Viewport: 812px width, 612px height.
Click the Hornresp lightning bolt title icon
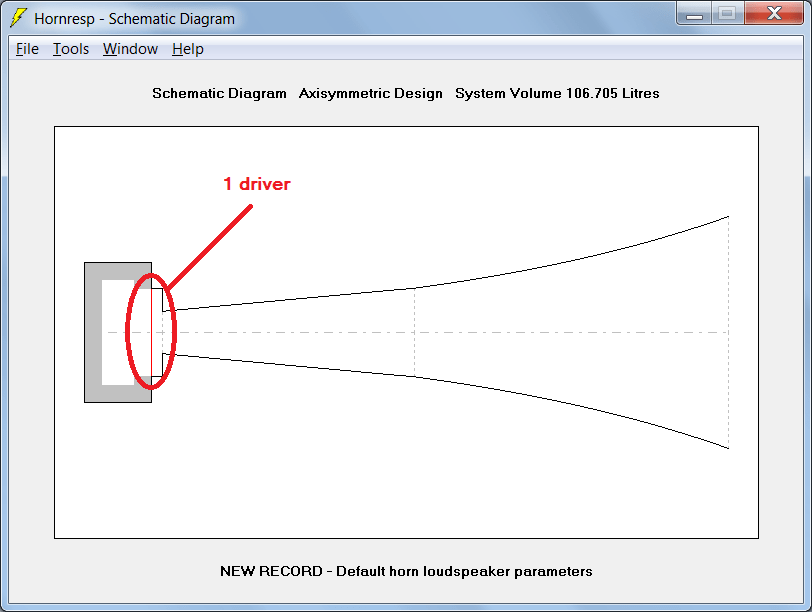[x=18, y=18]
